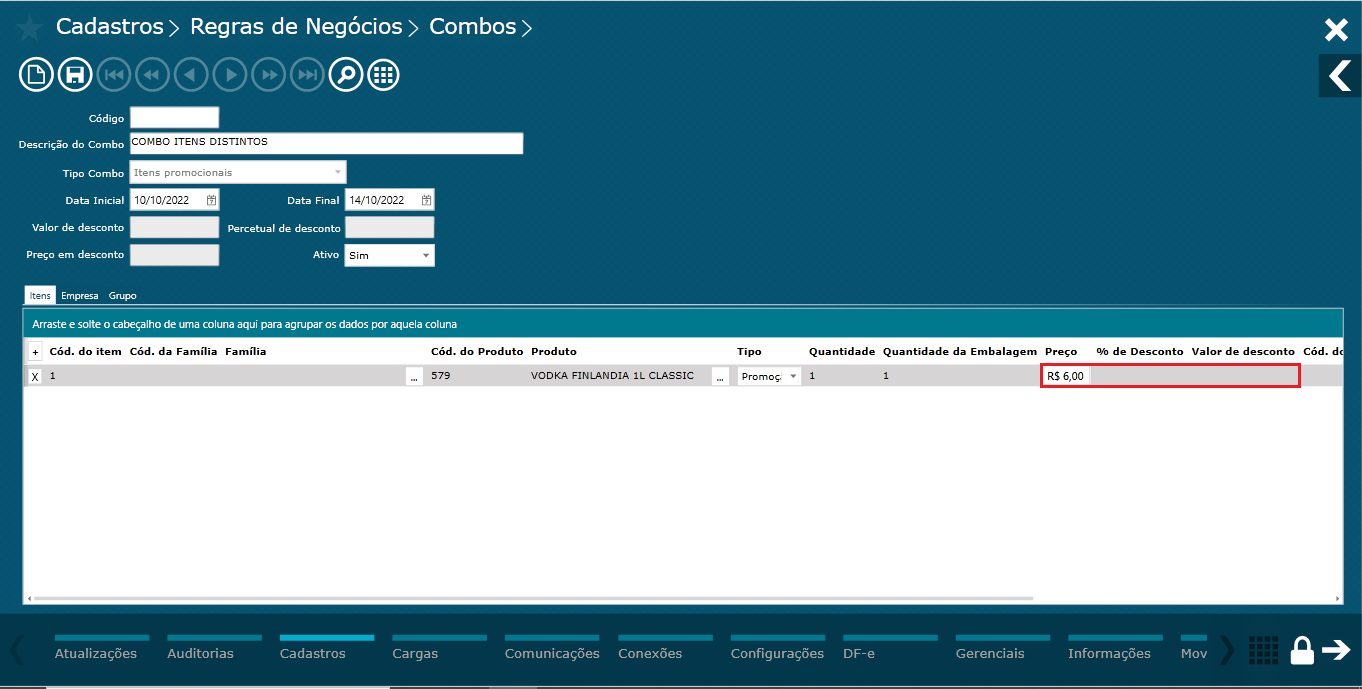This screenshot has height=689, width=1362.
Task: Switch to Empresa tab
Action: (79, 296)
